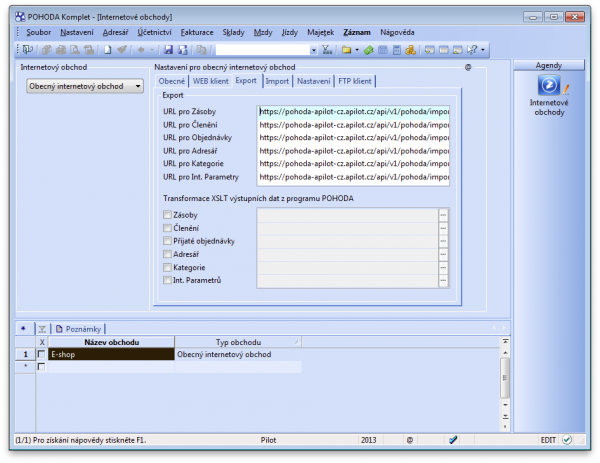This screenshot has height=463, width=600.
Task: Open the Nastavení tab beside Import
Action: point(313,81)
